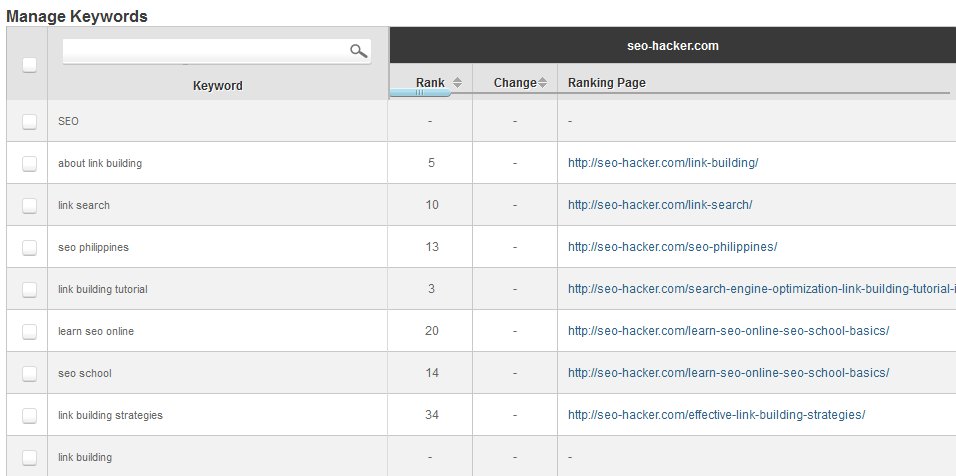Image resolution: width=956 pixels, height=476 pixels.
Task: Sort by Rank using the arrows icon
Action: [x=458, y=83]
